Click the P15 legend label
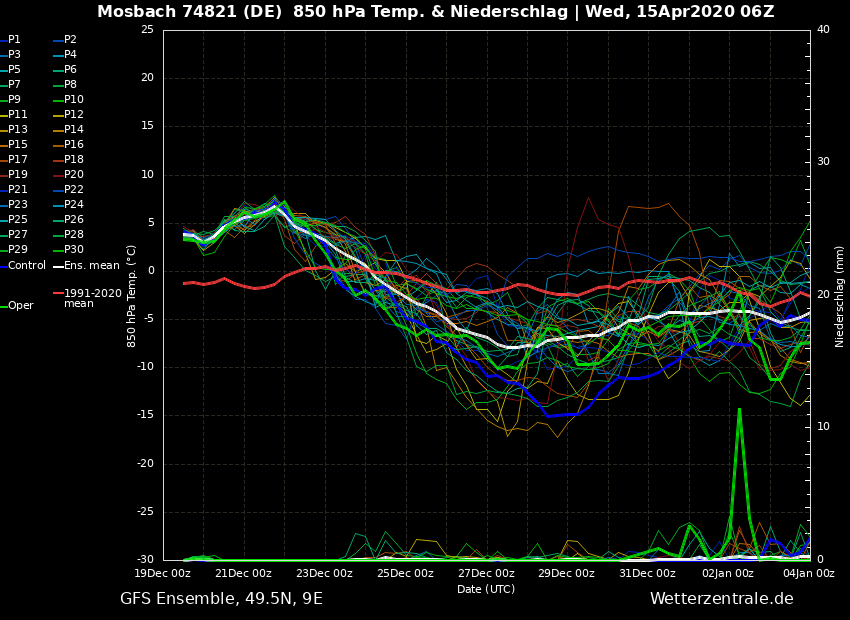This screenshot has width=850, height=620. click(x=18, y=145)
